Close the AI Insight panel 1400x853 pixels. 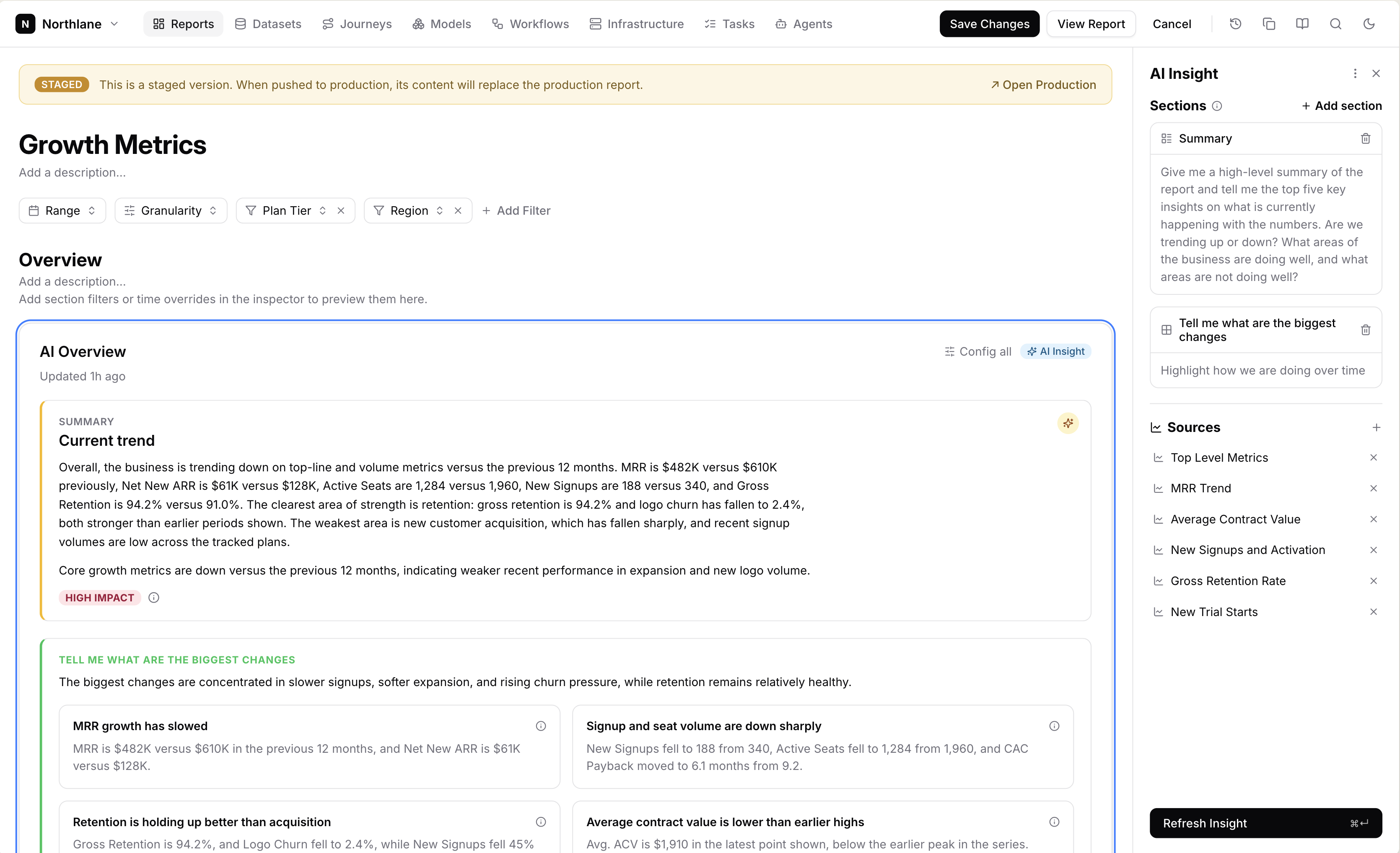[1376, 73]
